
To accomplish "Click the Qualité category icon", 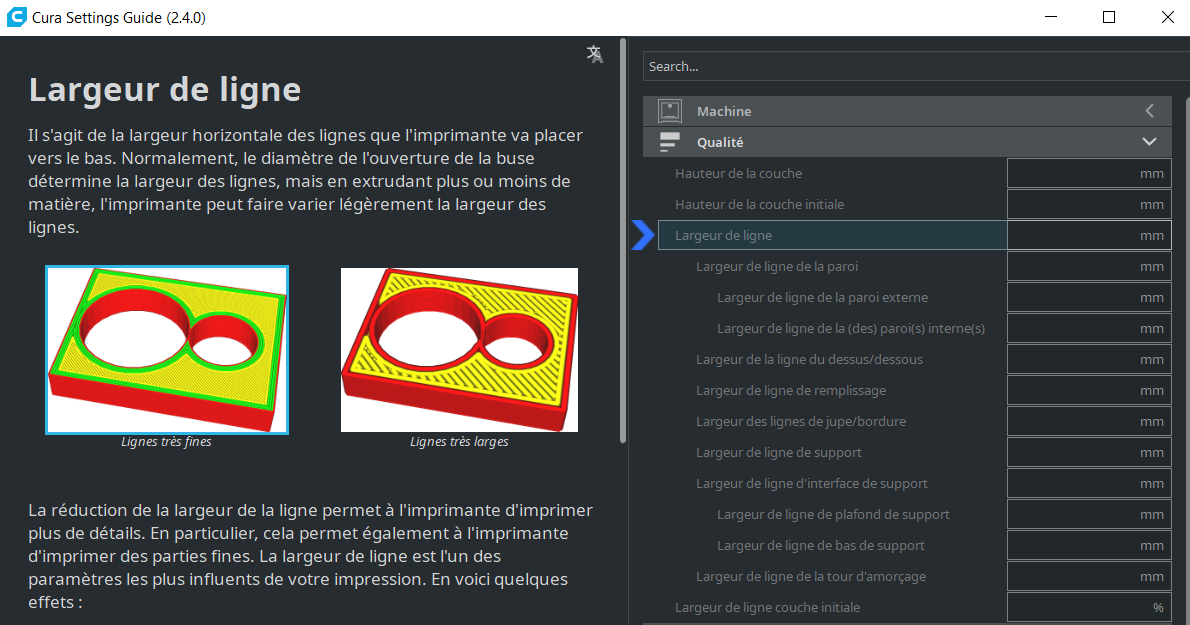I will 669,142.
